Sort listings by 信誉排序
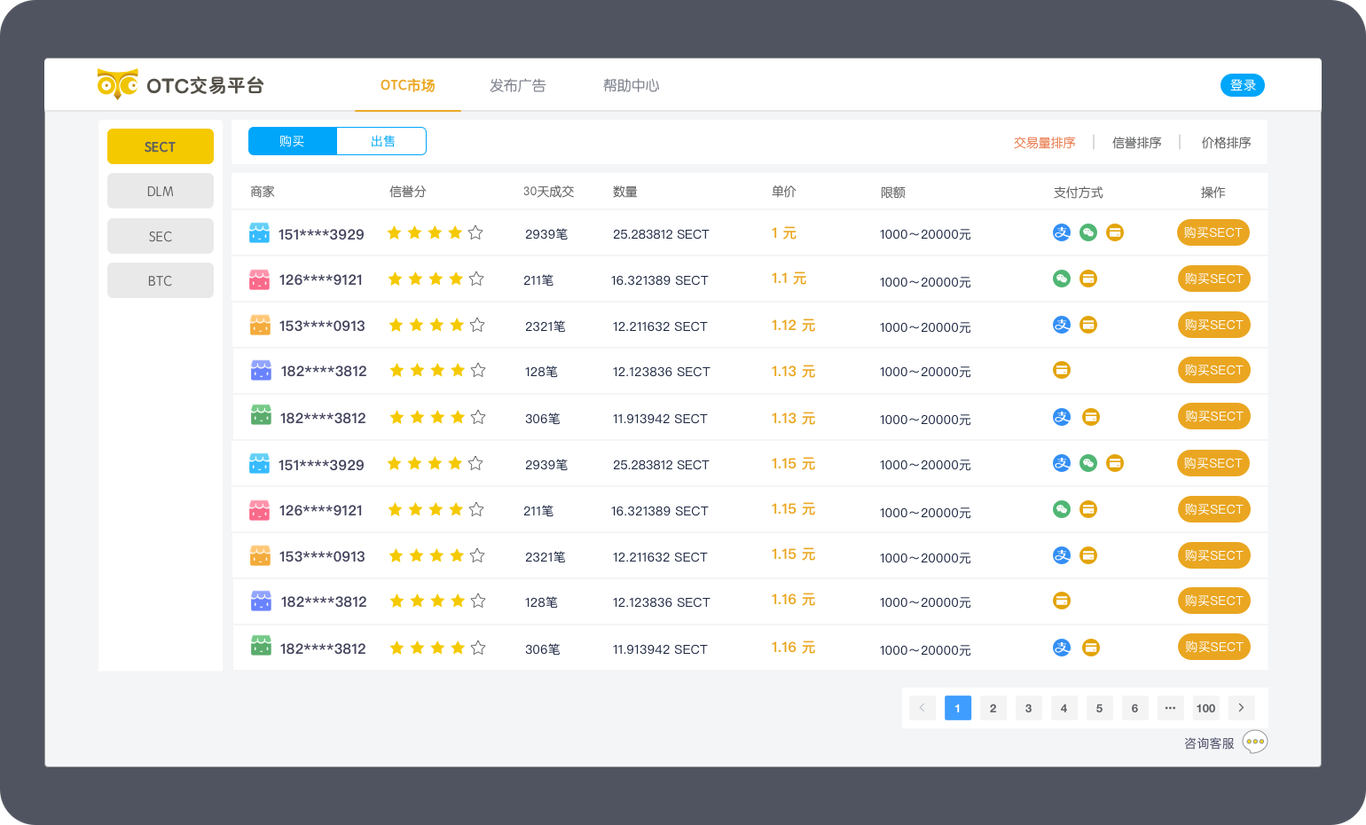This screenshot has height=825, width=1366. point(1136,143)
